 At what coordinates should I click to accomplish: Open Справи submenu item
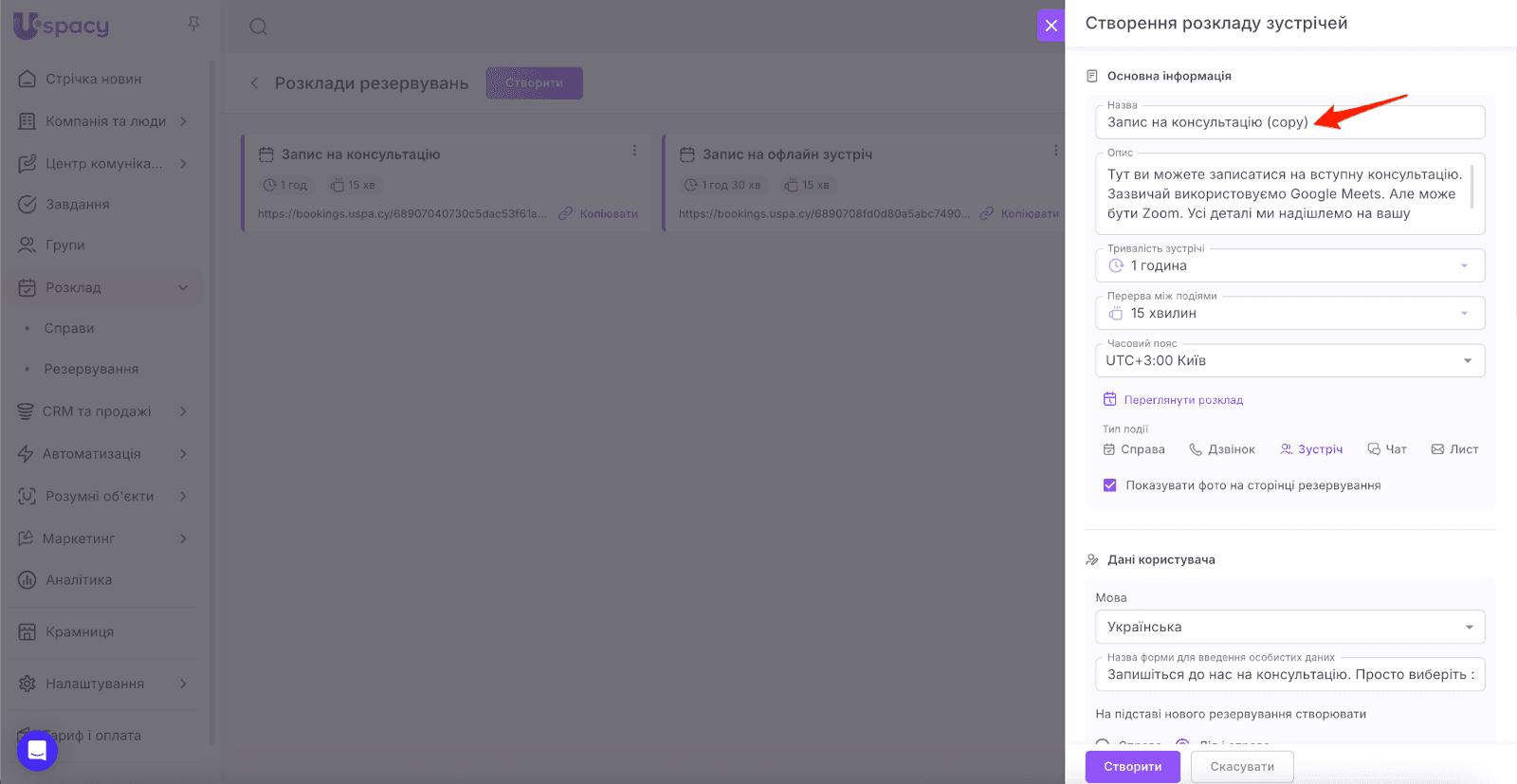click(69, 328)
